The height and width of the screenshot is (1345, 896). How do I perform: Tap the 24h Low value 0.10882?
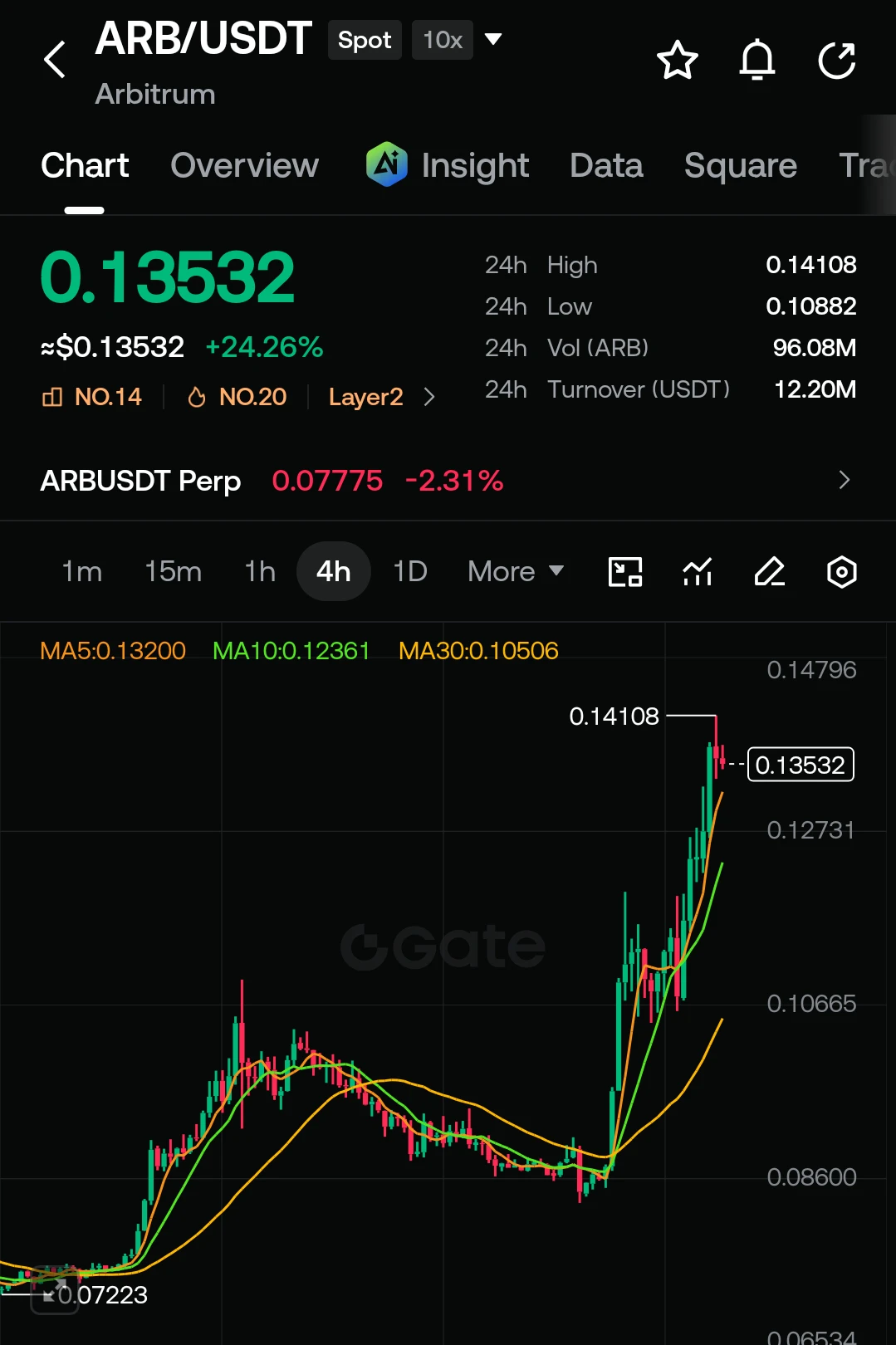(x=810, y=306)
